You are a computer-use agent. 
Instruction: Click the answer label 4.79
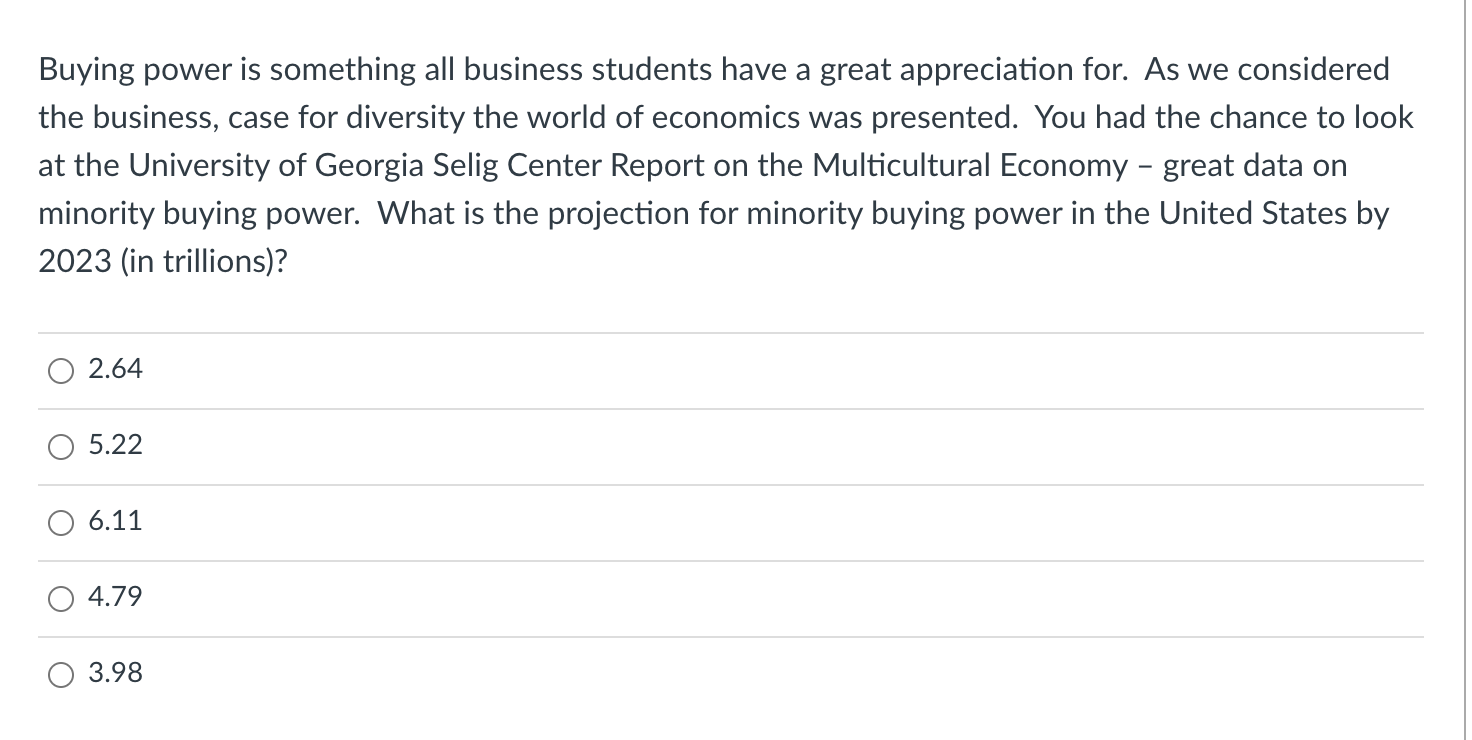(114, 597)
